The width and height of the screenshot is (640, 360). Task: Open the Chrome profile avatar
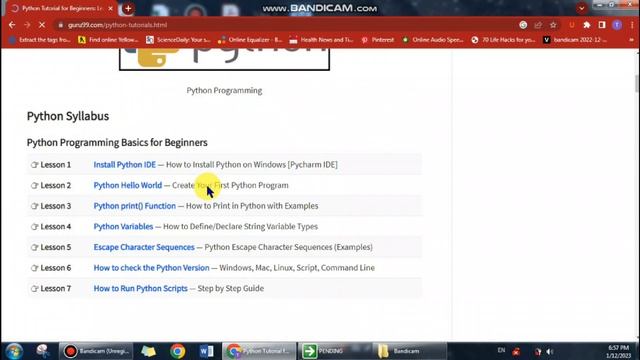(617, 25)
